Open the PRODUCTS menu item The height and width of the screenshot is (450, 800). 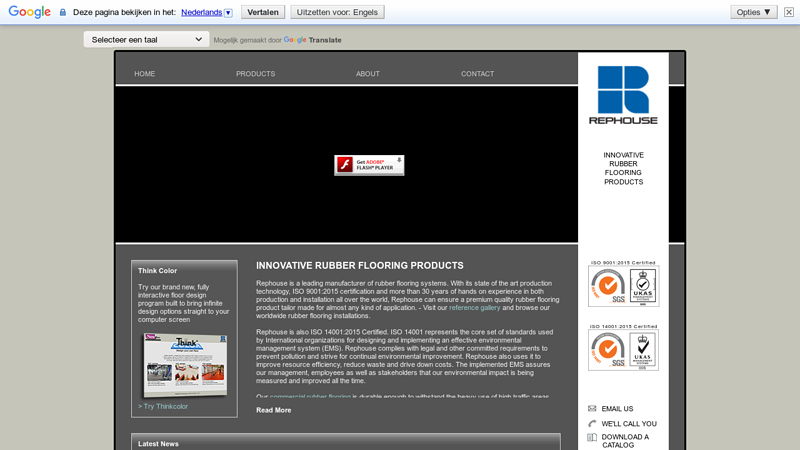255,74
